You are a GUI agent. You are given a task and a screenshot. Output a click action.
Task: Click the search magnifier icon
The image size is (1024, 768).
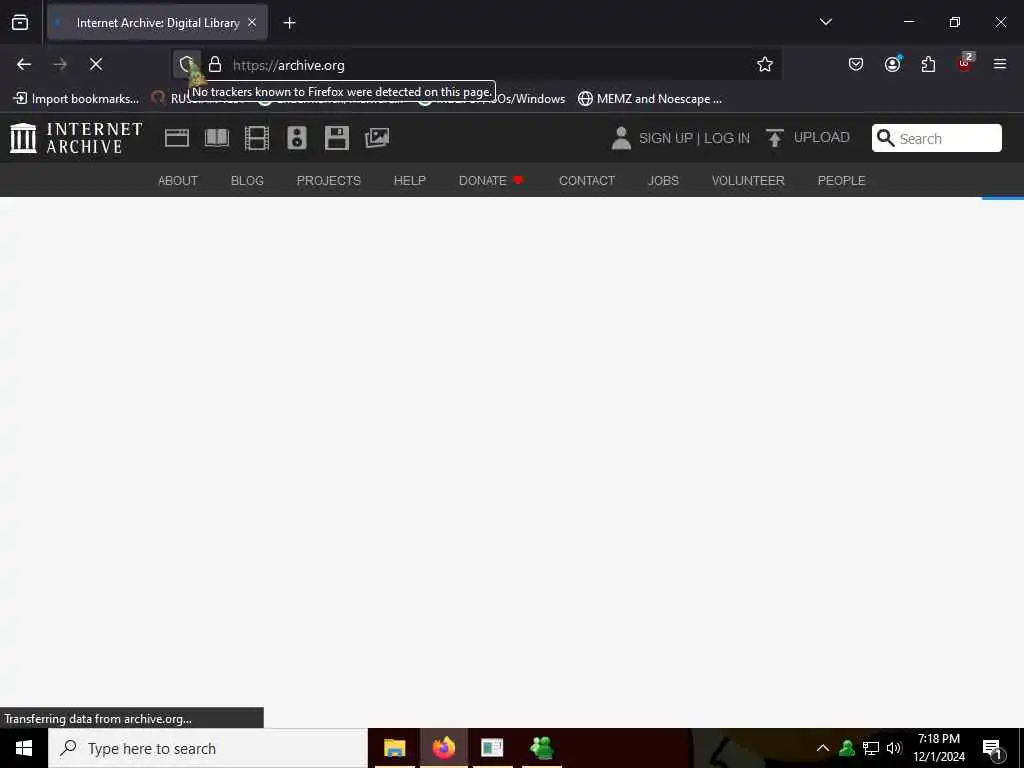pyautogui.click(x=886, y=138)
